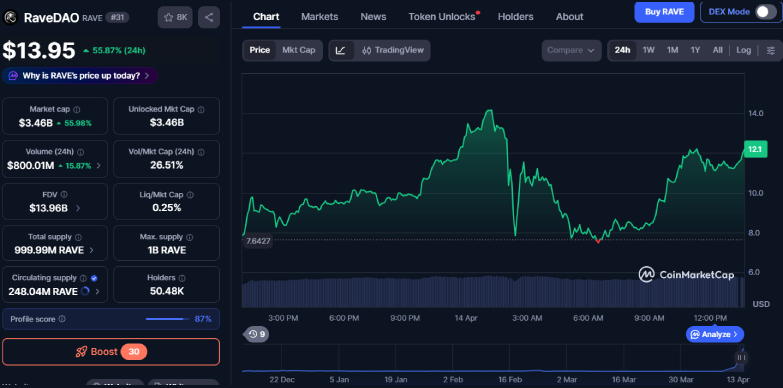Set chart range to 1Y
The width and height of the screenshot is (783, 388).
[x=695, y=50]
